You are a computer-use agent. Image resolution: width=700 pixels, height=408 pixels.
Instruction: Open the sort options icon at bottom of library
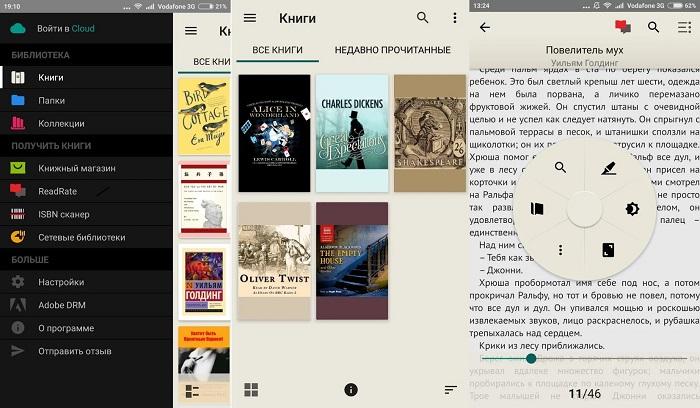click(x=450, y=389)
